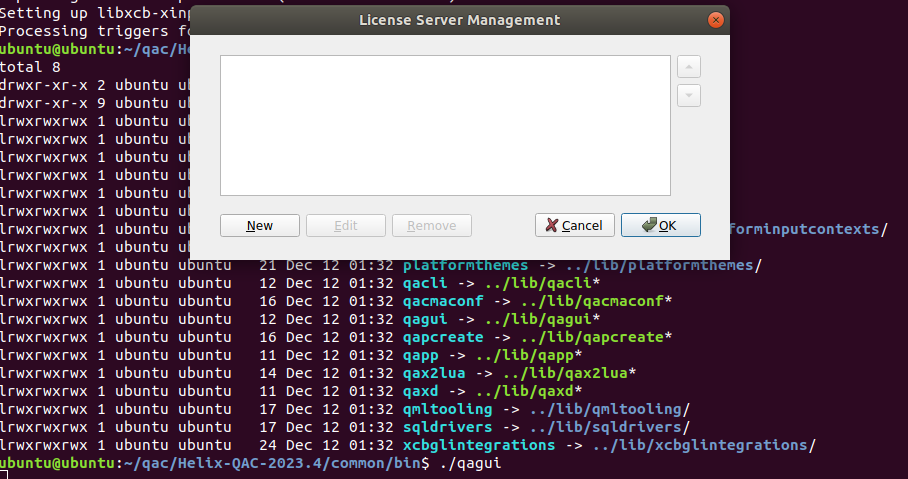Click the greyed-out Edit button
Image resolution: width=908 pixels, height=479 pixels.
(345, 226)
